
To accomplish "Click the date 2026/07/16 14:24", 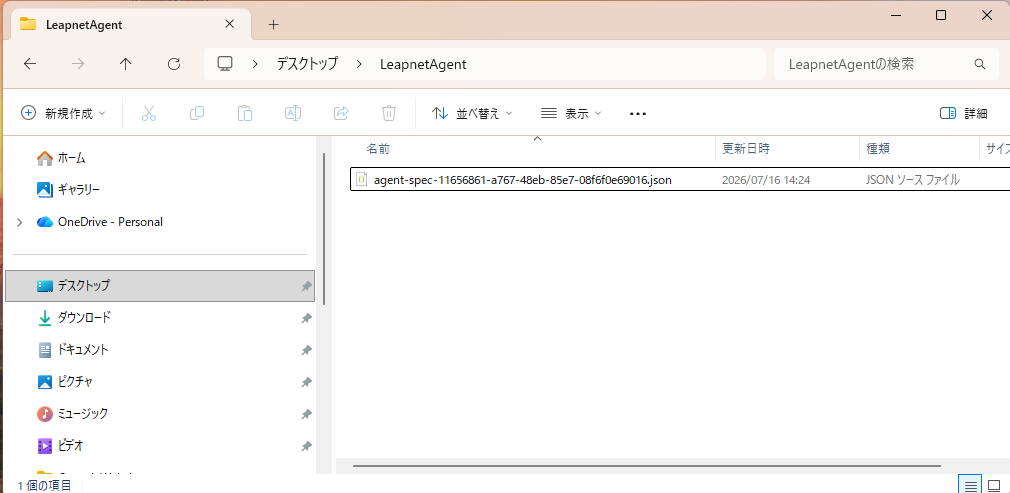I will 766,180.
